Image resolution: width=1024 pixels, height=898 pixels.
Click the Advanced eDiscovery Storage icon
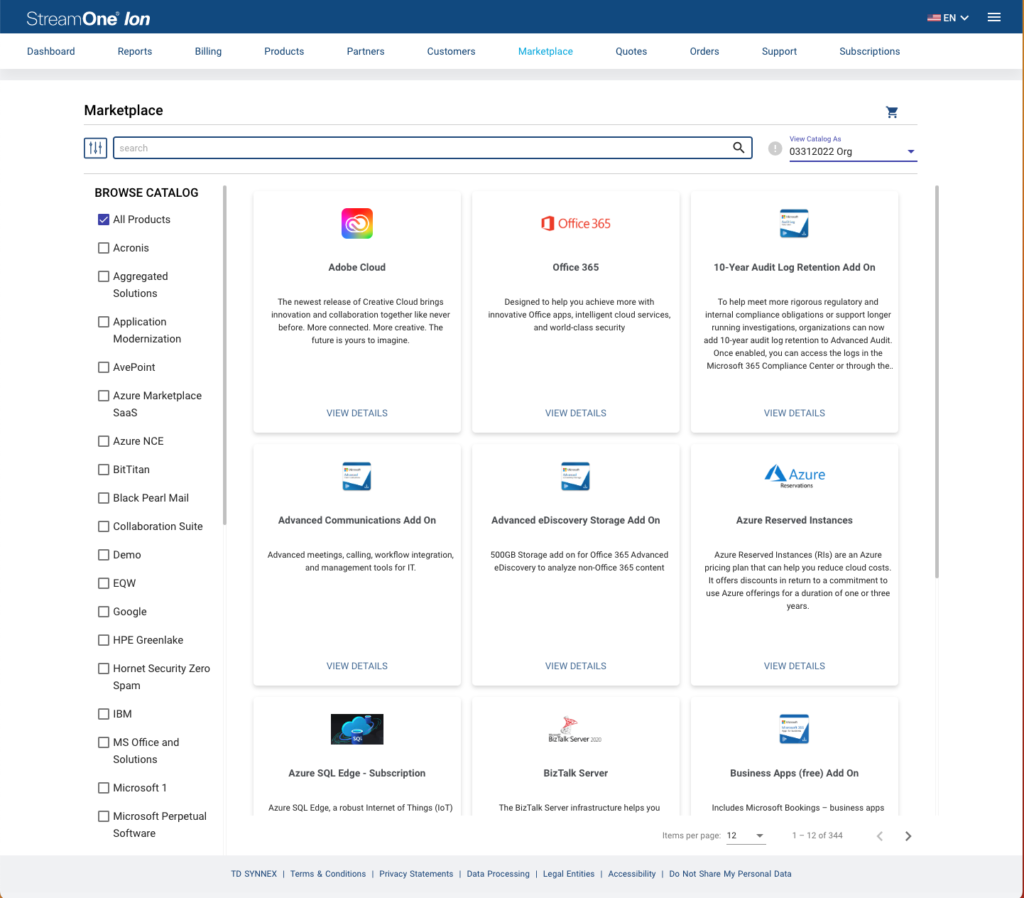tap(575, 476)
